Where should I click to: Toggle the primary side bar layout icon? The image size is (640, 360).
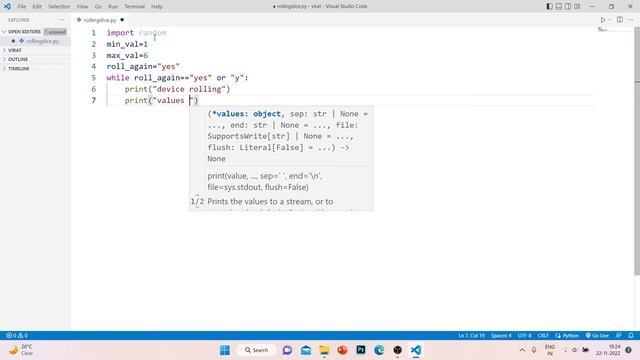tap(549, 7)
